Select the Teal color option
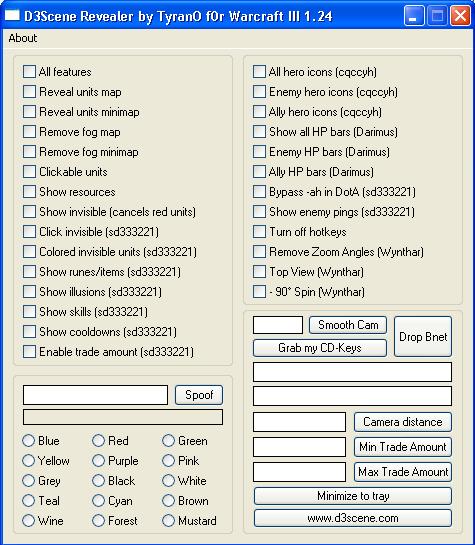This screenshot has width=475, height=545. [x=28, y=501]
